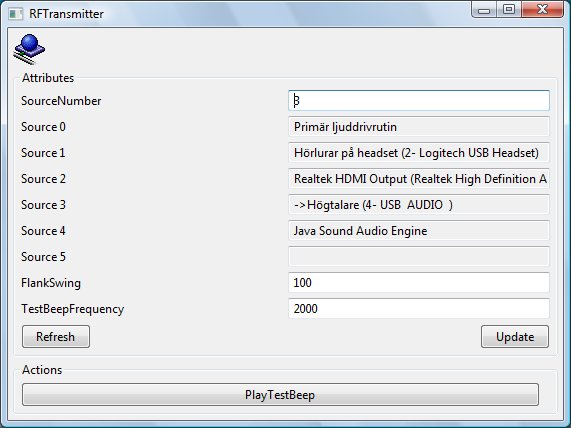Click the empty Source 5 field
Image resolution: width=571 pixels, height=428 pixels.
click(419, 256)
